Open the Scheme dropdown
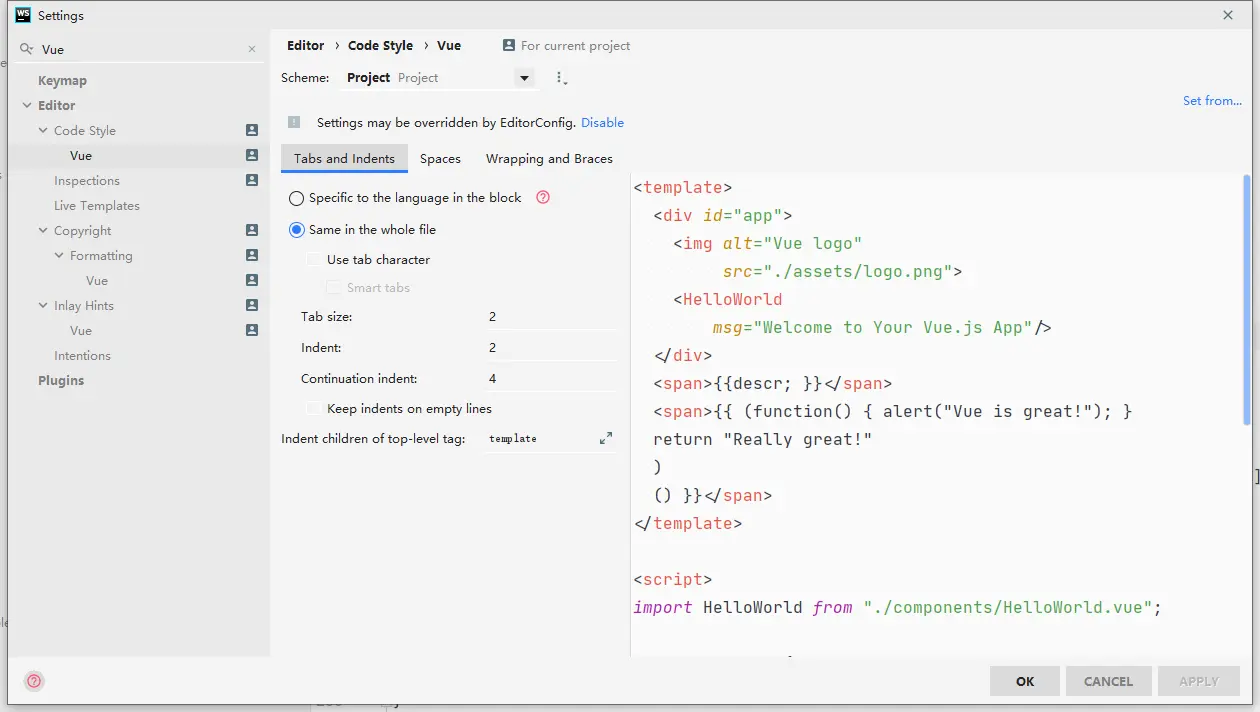The width and height of the screenshot is (1260, 712). 523,78
